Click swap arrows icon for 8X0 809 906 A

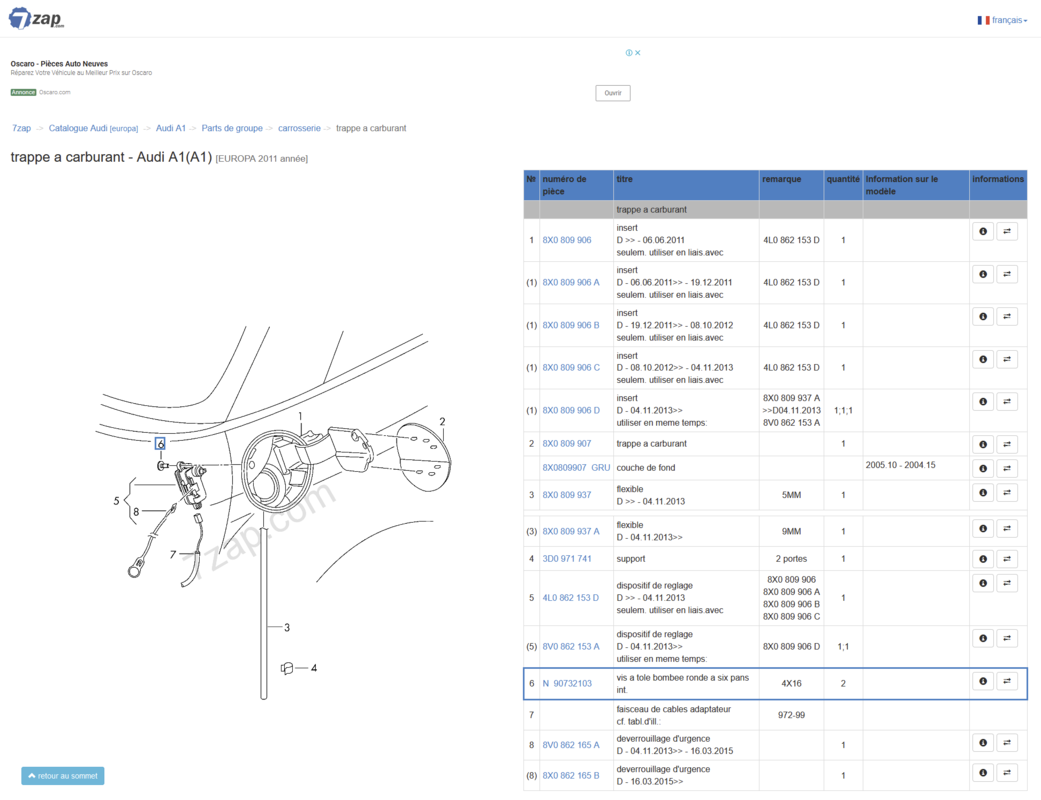[1007, 274]
